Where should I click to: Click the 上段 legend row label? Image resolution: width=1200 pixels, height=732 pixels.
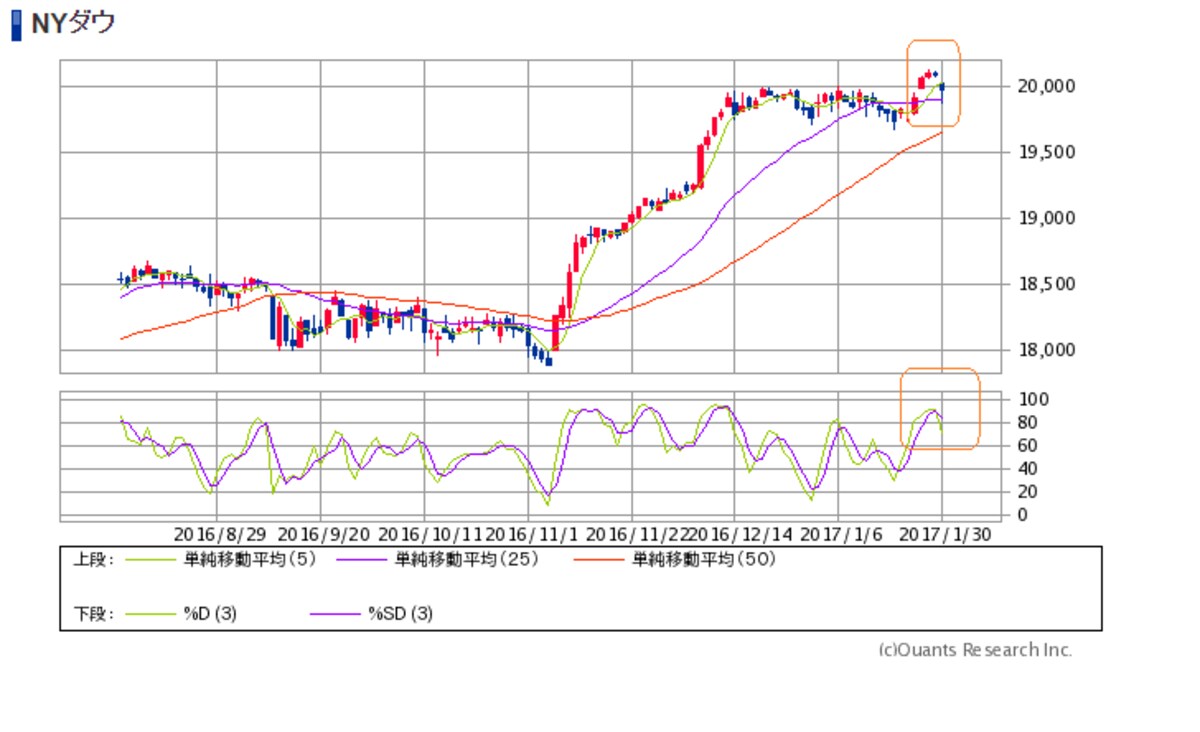click(93, 560)
